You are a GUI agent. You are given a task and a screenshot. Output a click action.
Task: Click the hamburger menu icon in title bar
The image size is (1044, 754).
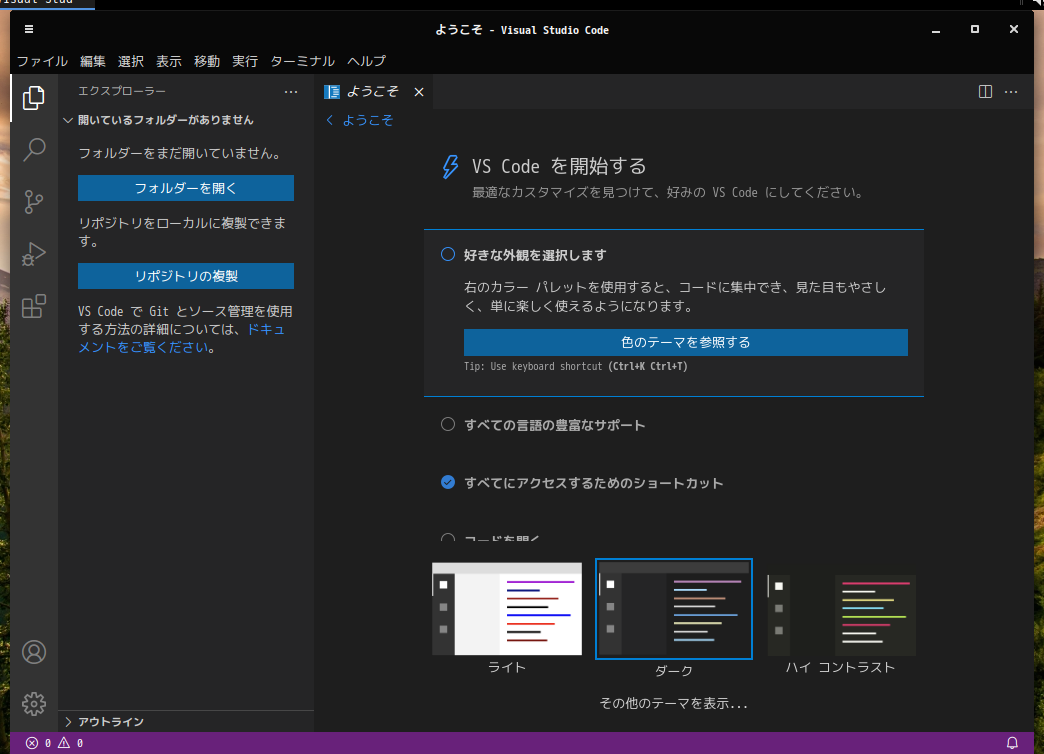[x=29, y=29]
